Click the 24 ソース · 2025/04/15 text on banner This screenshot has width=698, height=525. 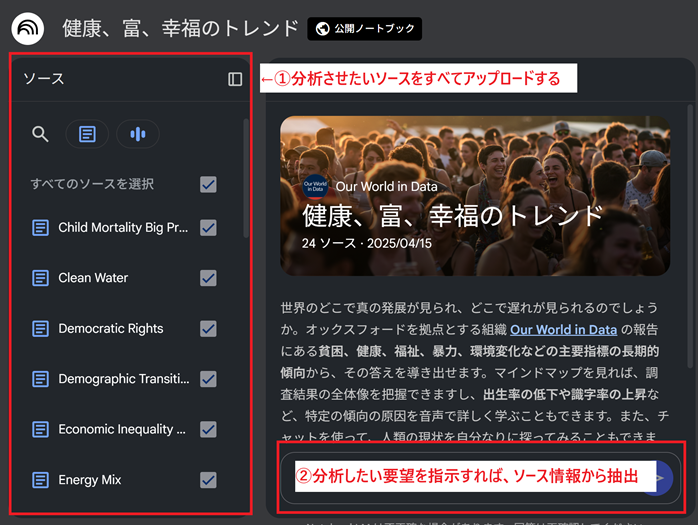(x=367, y=244)
